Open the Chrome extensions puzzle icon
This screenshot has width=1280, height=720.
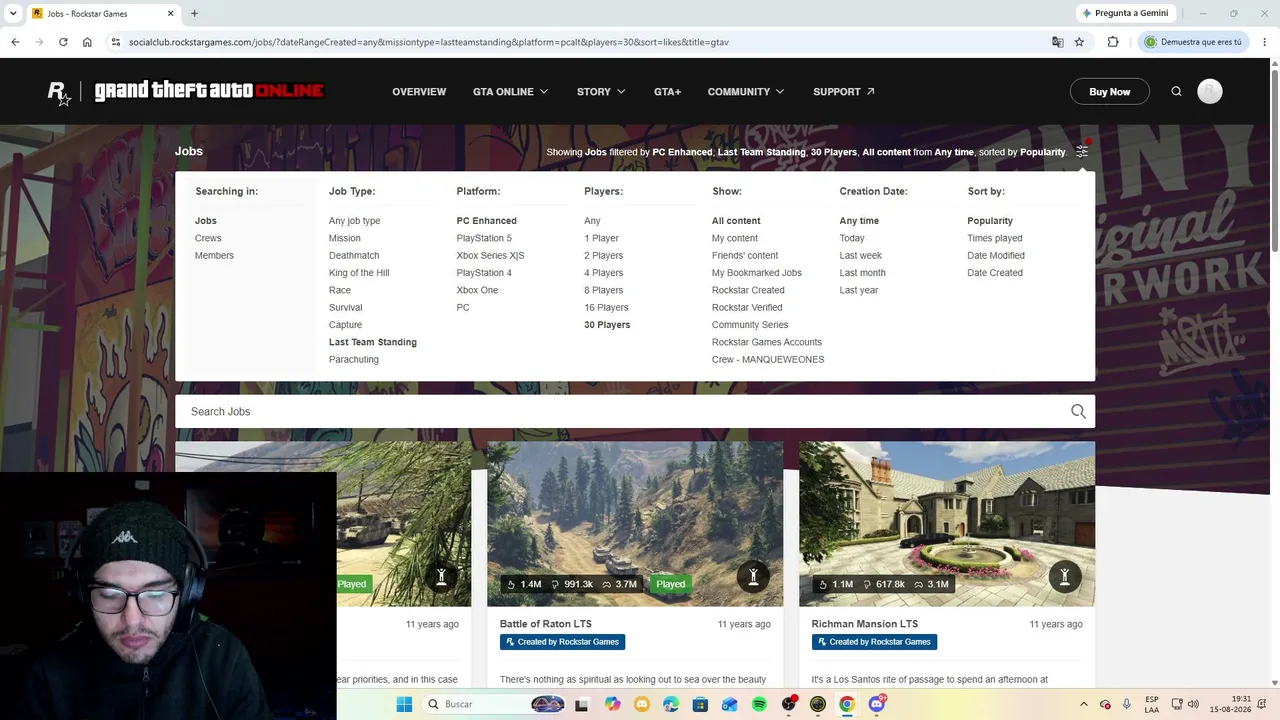1113,42
